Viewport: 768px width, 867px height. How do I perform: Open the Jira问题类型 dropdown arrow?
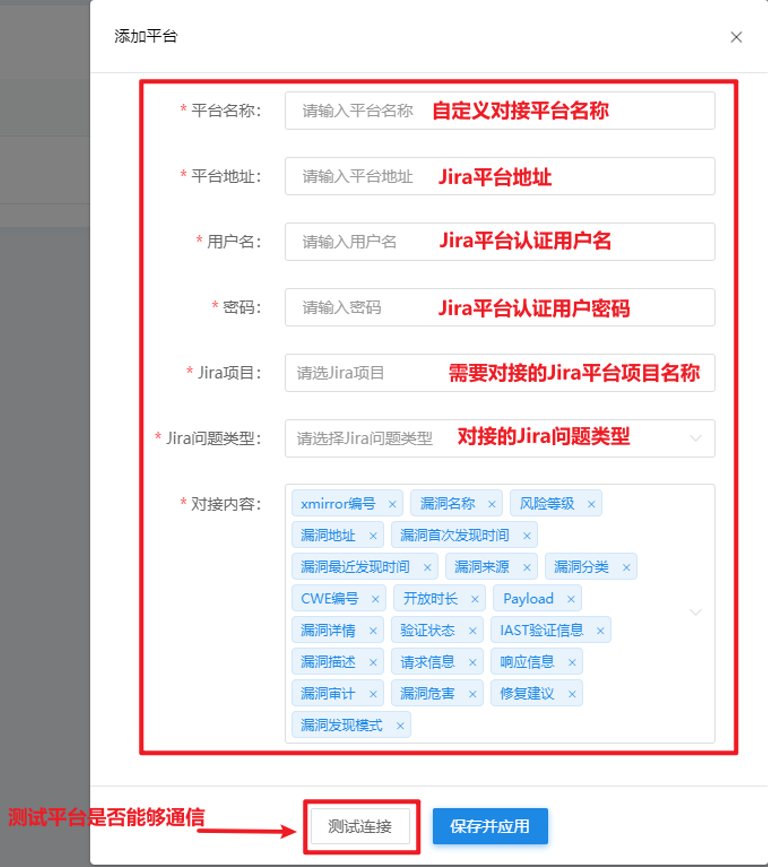pyautogui.click(x=696, y=438)
